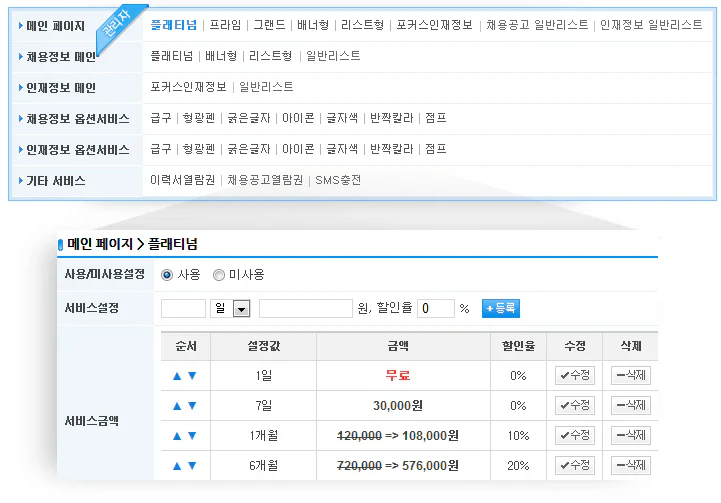721x503 pixels.
Task: Open 급구 under 채용정보 옵션서비스
Action: [x=161, y=118]
